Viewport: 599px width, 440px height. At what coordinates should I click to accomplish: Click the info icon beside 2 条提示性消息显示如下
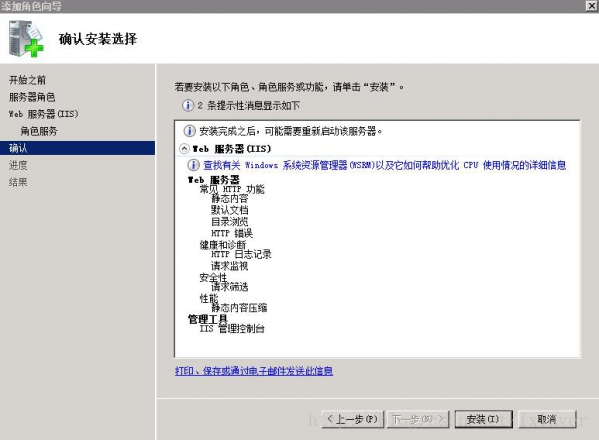(188, 105)
